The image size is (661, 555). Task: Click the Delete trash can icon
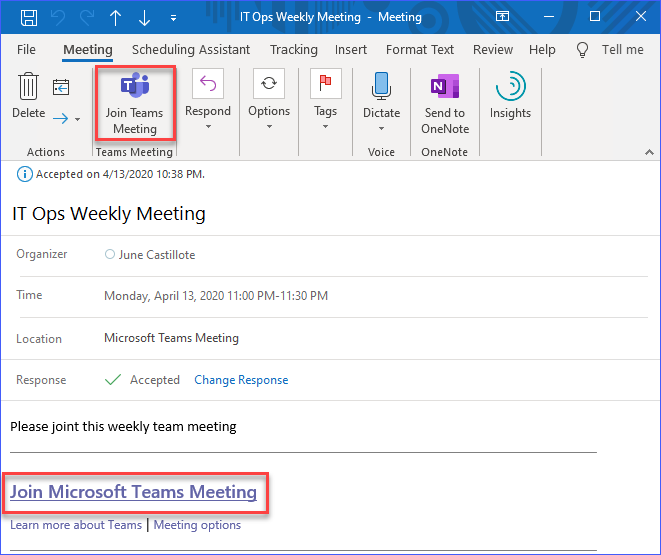click(28, 87)
